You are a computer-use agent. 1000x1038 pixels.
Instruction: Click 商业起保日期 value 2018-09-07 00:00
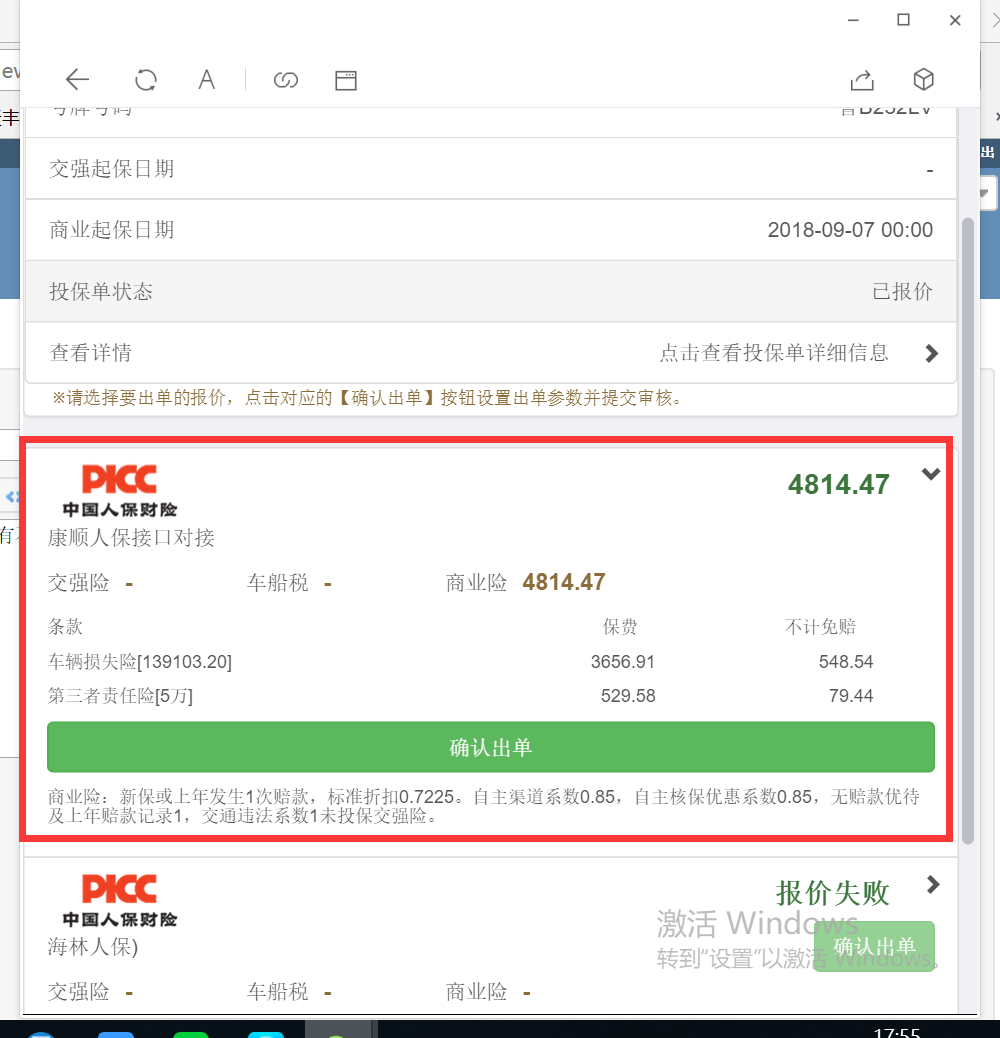pyautogui.click(x=850, y=230)
